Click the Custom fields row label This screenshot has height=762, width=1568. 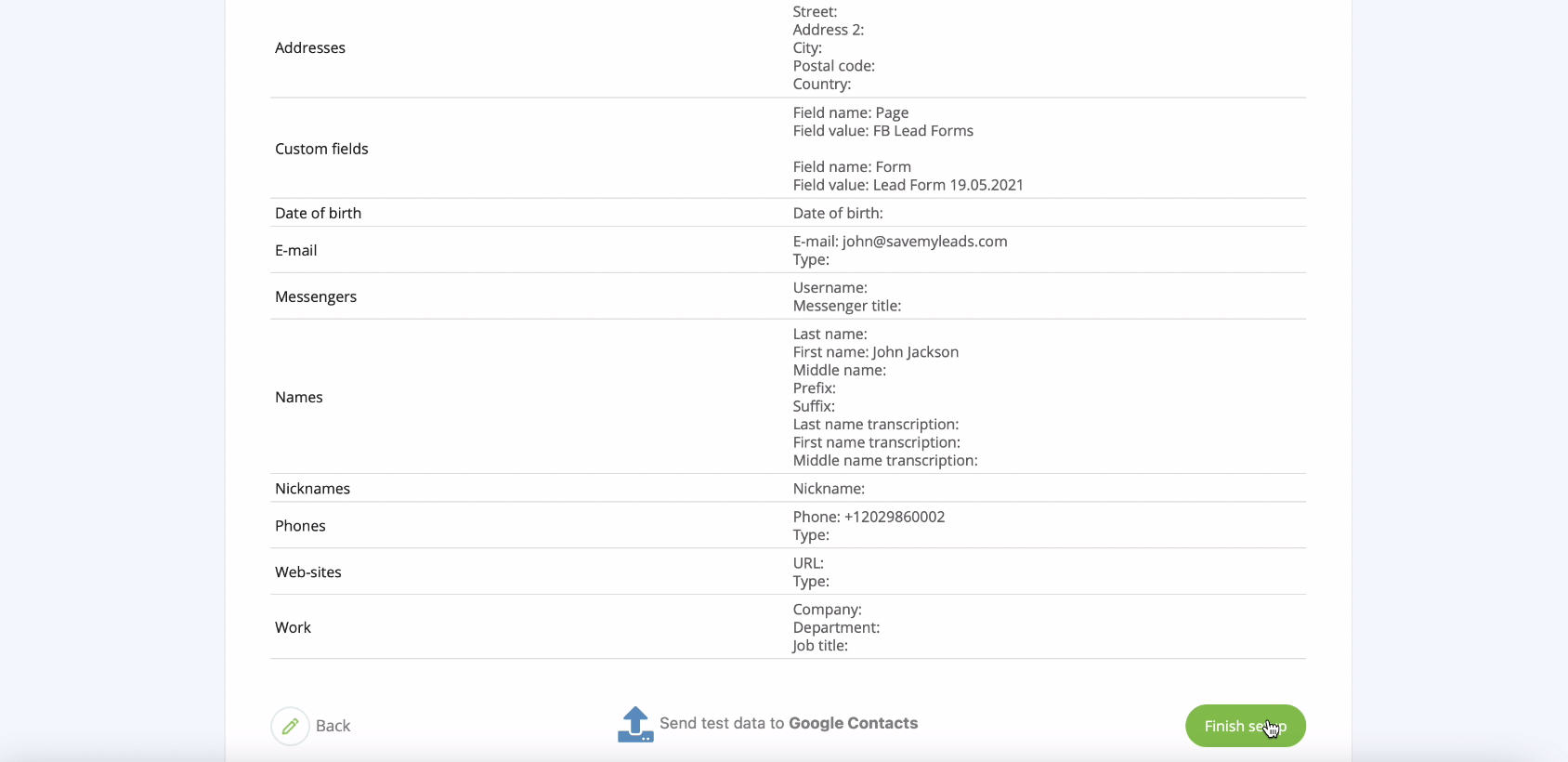point(321,149)
